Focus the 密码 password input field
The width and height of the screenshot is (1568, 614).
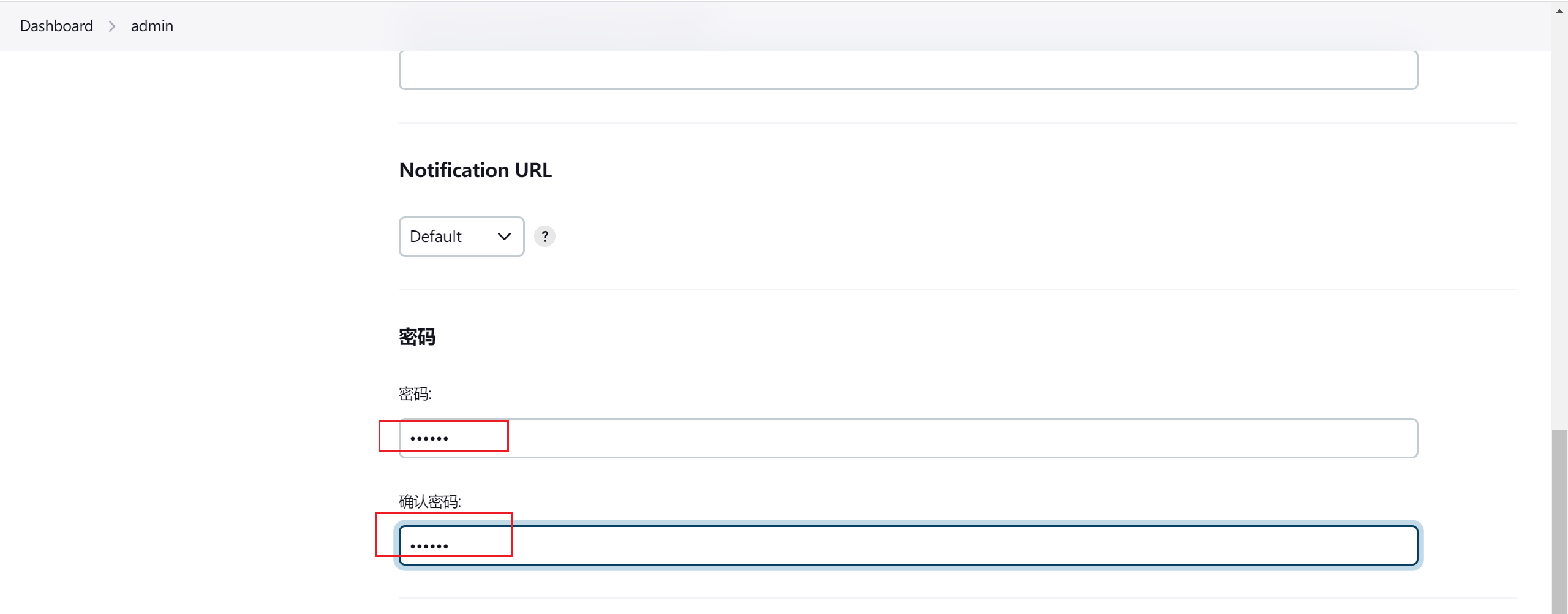click(908, 438)
